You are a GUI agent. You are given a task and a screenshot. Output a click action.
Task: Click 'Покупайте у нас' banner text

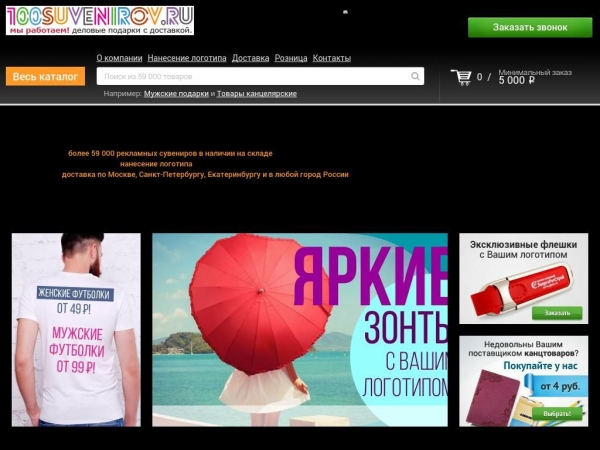[x=540, y=366]
